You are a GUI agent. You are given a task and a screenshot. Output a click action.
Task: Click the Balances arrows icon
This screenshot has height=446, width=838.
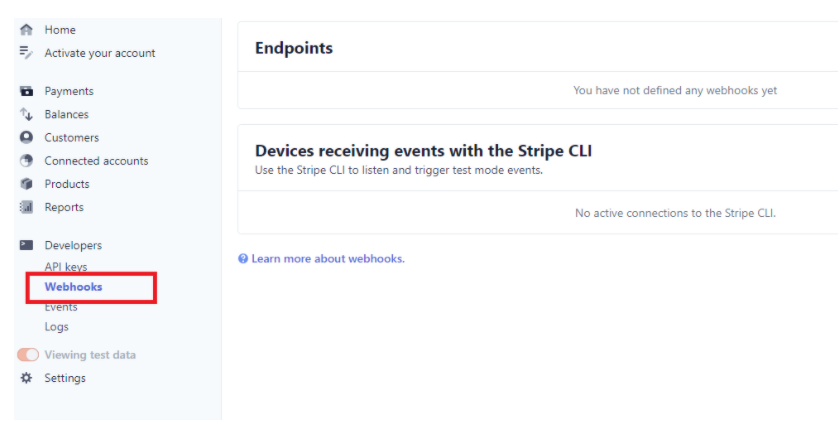click(x=26, y=114)
